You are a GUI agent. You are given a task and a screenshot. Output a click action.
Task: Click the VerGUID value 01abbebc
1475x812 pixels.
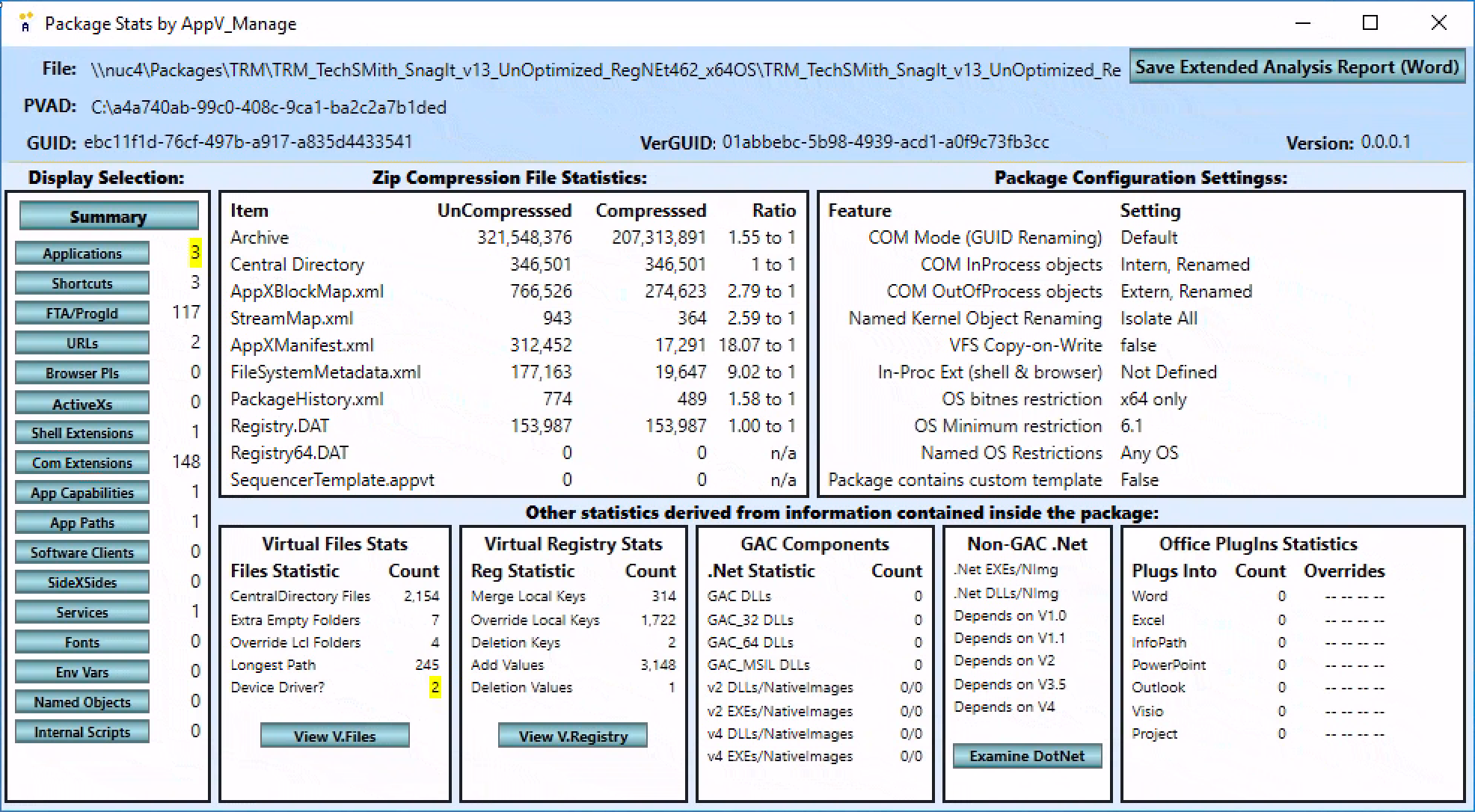click(886, 142)
